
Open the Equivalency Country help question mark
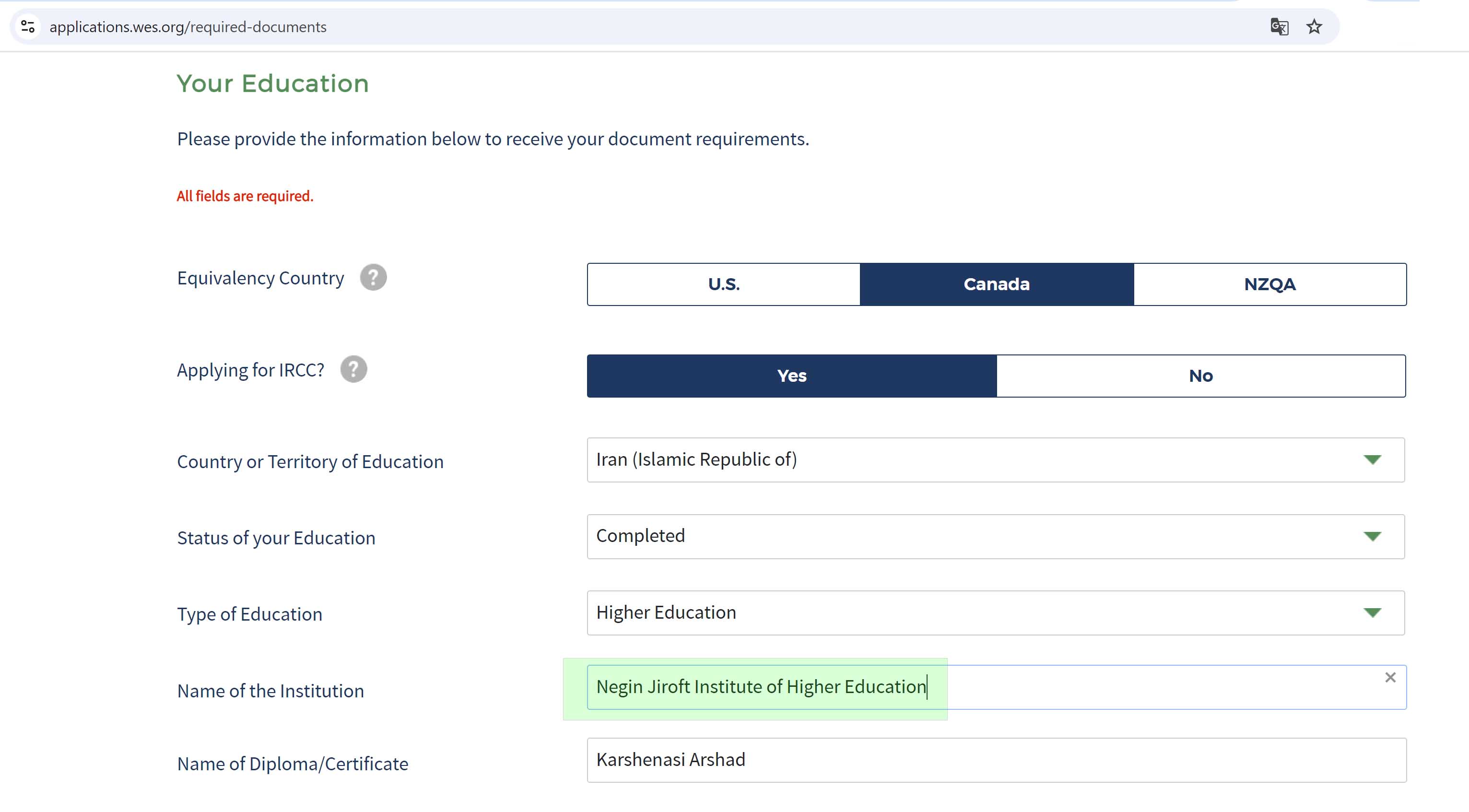(373, 278)
